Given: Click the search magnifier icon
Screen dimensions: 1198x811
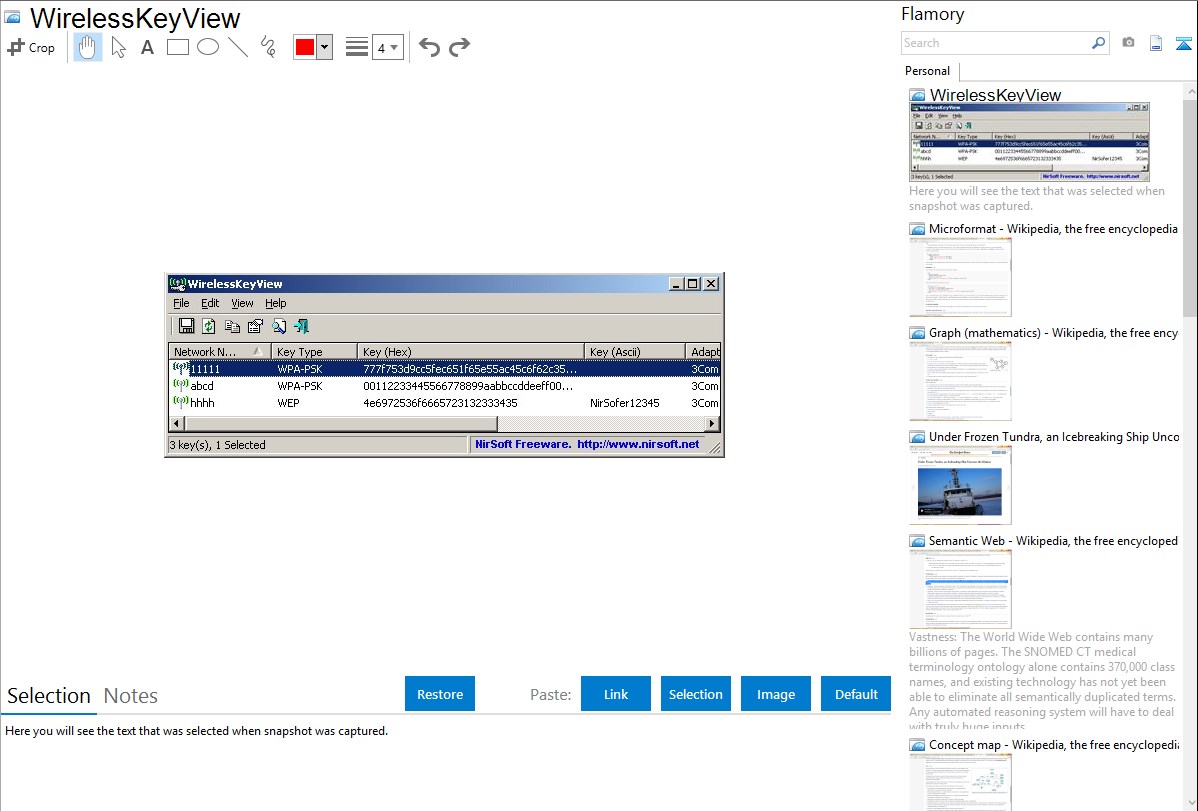Looking at the screenshot, I should tap(1099, 43).
